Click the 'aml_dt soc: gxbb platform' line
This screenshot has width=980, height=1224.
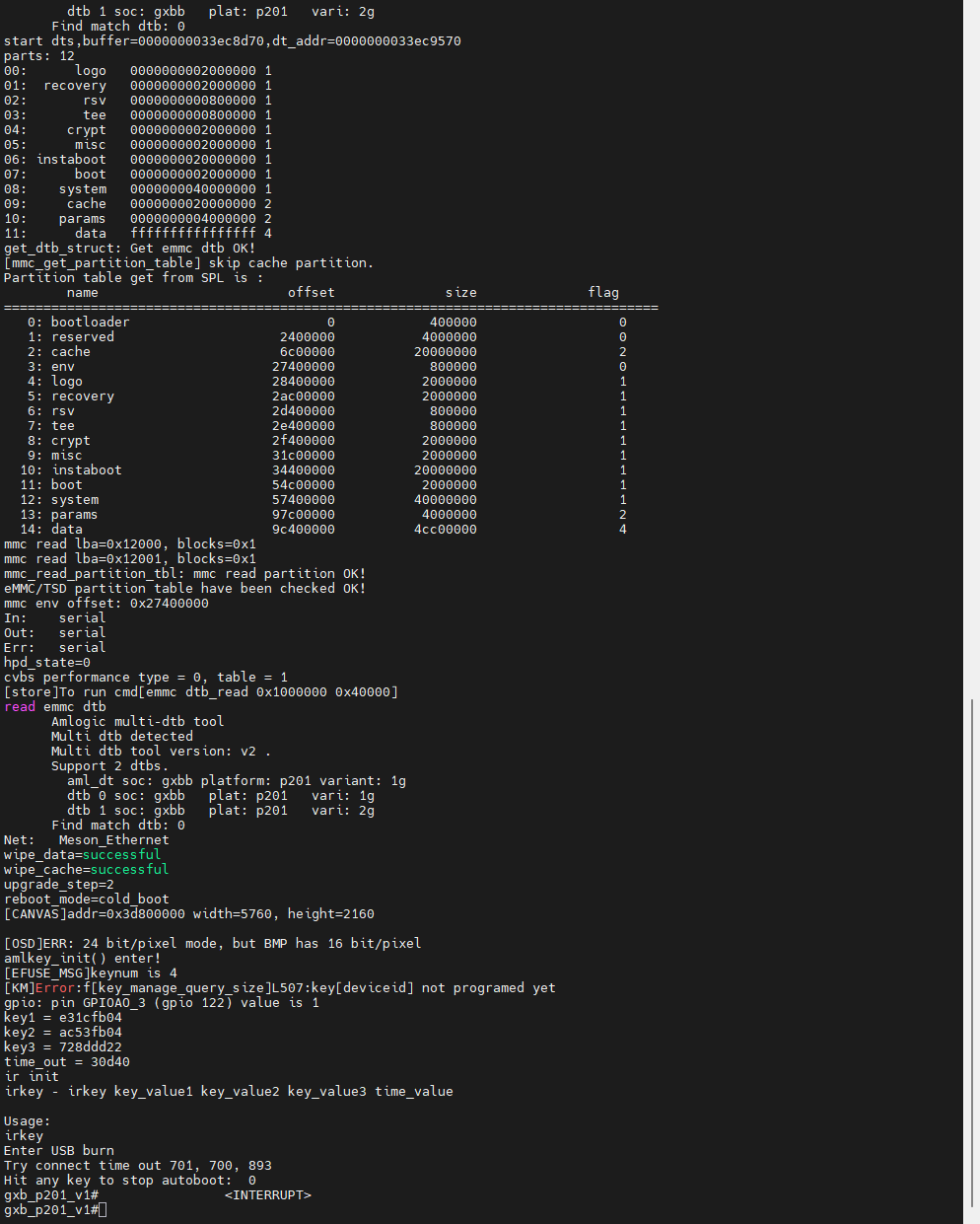(237, 781)
